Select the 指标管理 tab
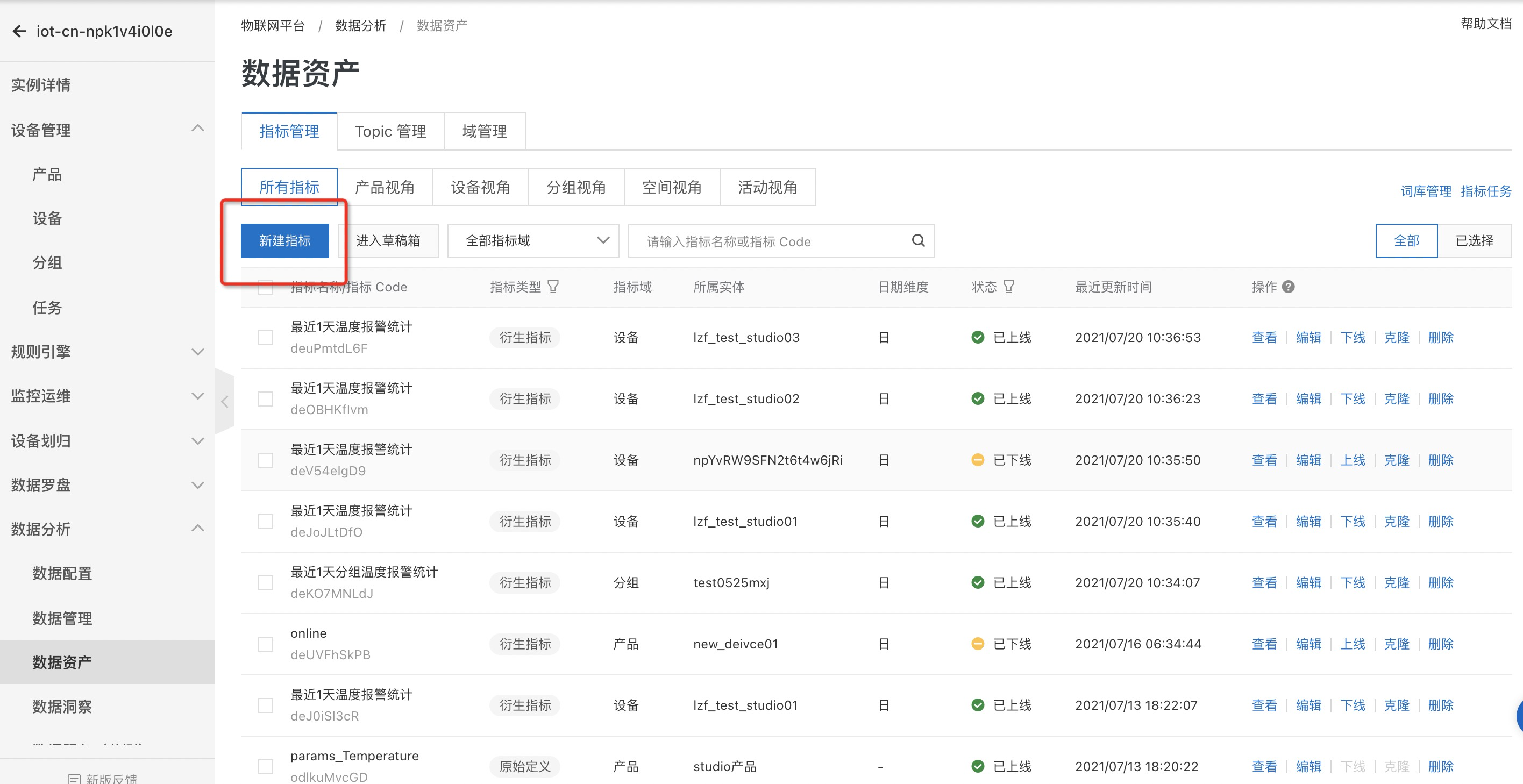 point(289,131)
